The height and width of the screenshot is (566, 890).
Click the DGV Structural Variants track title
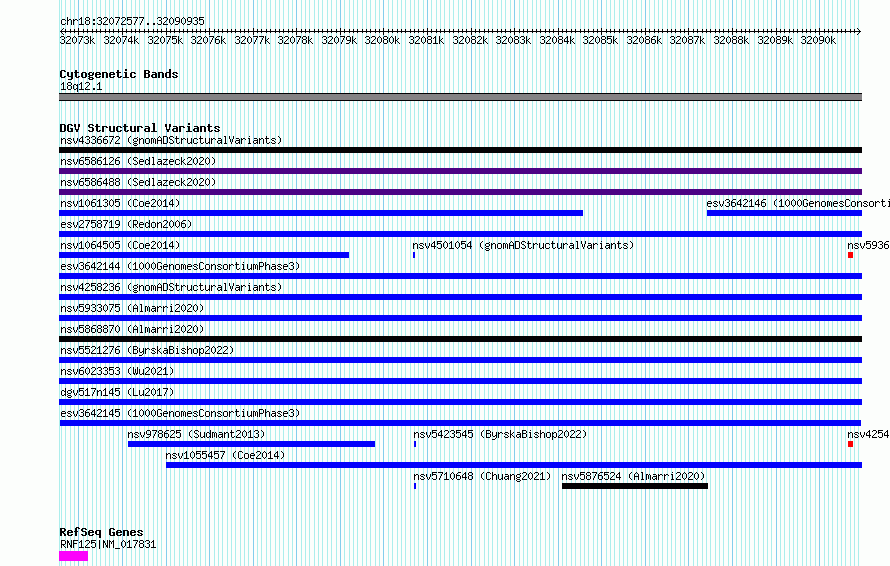tap(140, 128)
